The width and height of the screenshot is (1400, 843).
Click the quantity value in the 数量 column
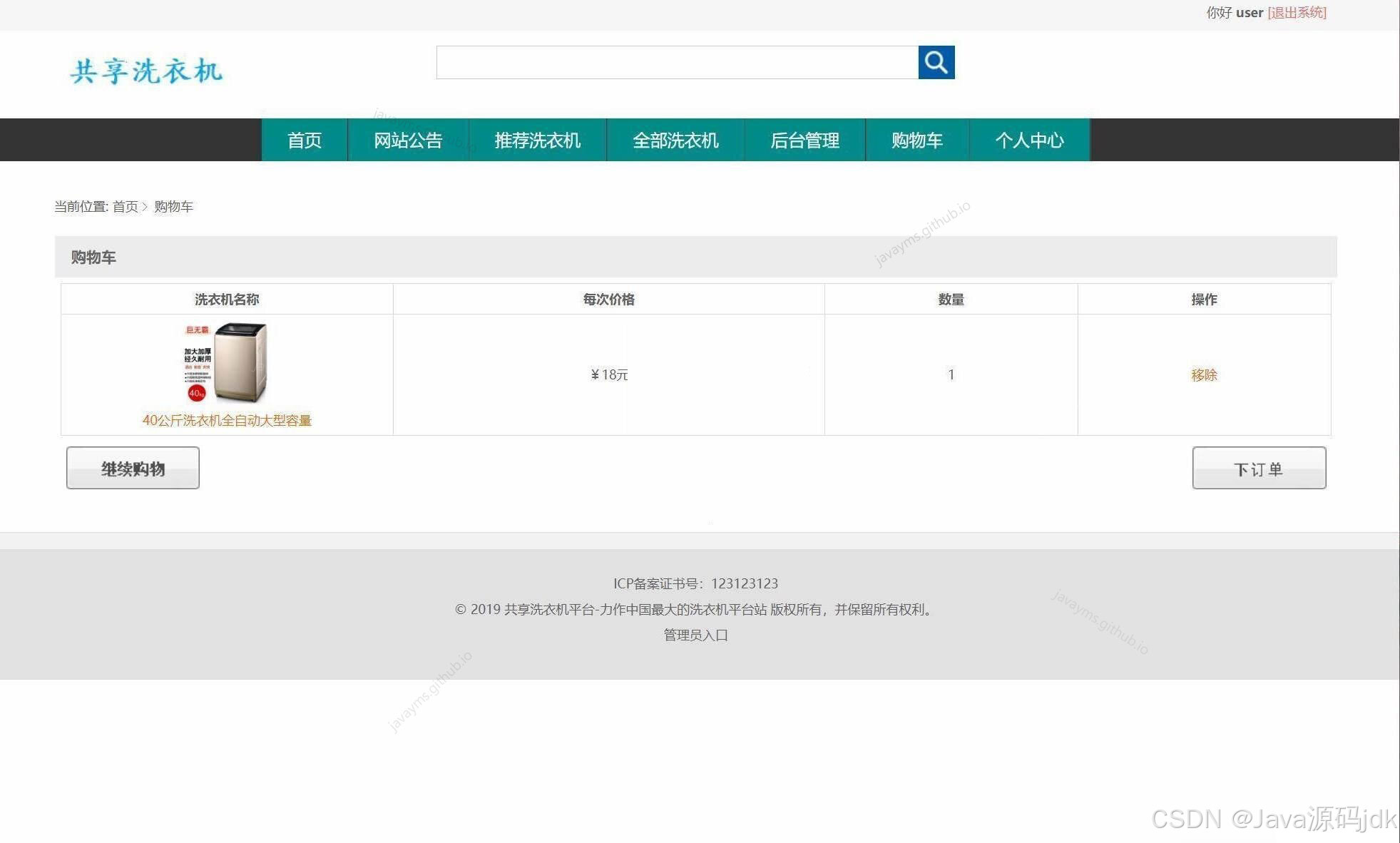[951, 374]
